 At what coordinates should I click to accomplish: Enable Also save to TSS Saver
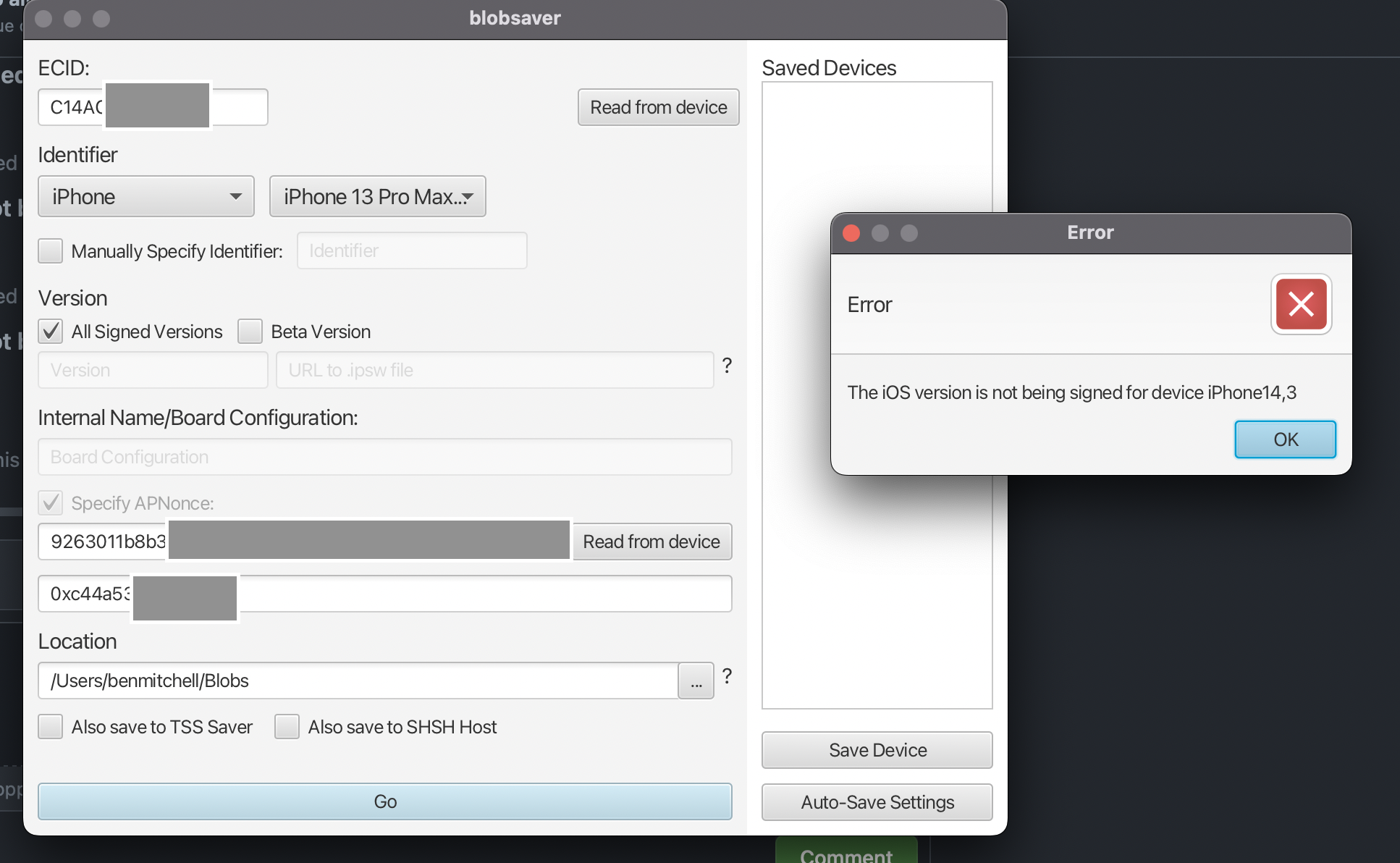(x=50, y=727)
